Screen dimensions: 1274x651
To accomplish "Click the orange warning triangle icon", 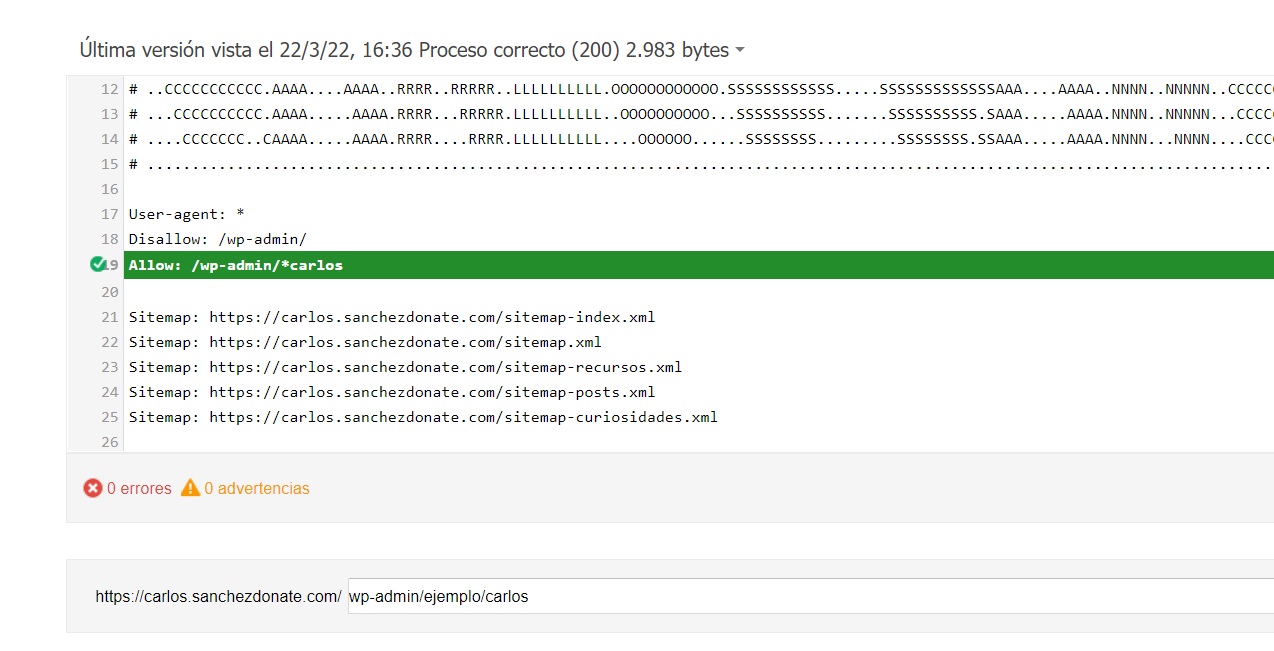I will point(190,488).
